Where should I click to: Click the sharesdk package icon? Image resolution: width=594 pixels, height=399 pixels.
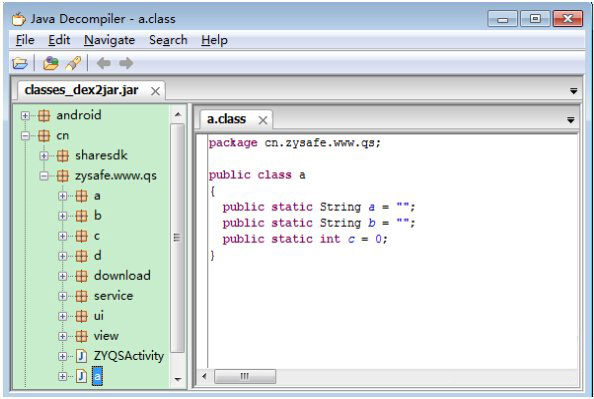coord(63,155)
